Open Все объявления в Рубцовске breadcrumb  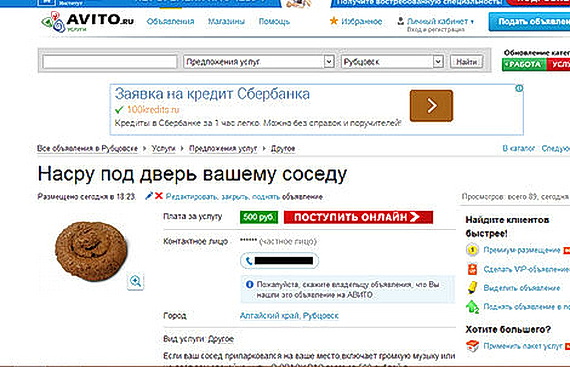87,149
